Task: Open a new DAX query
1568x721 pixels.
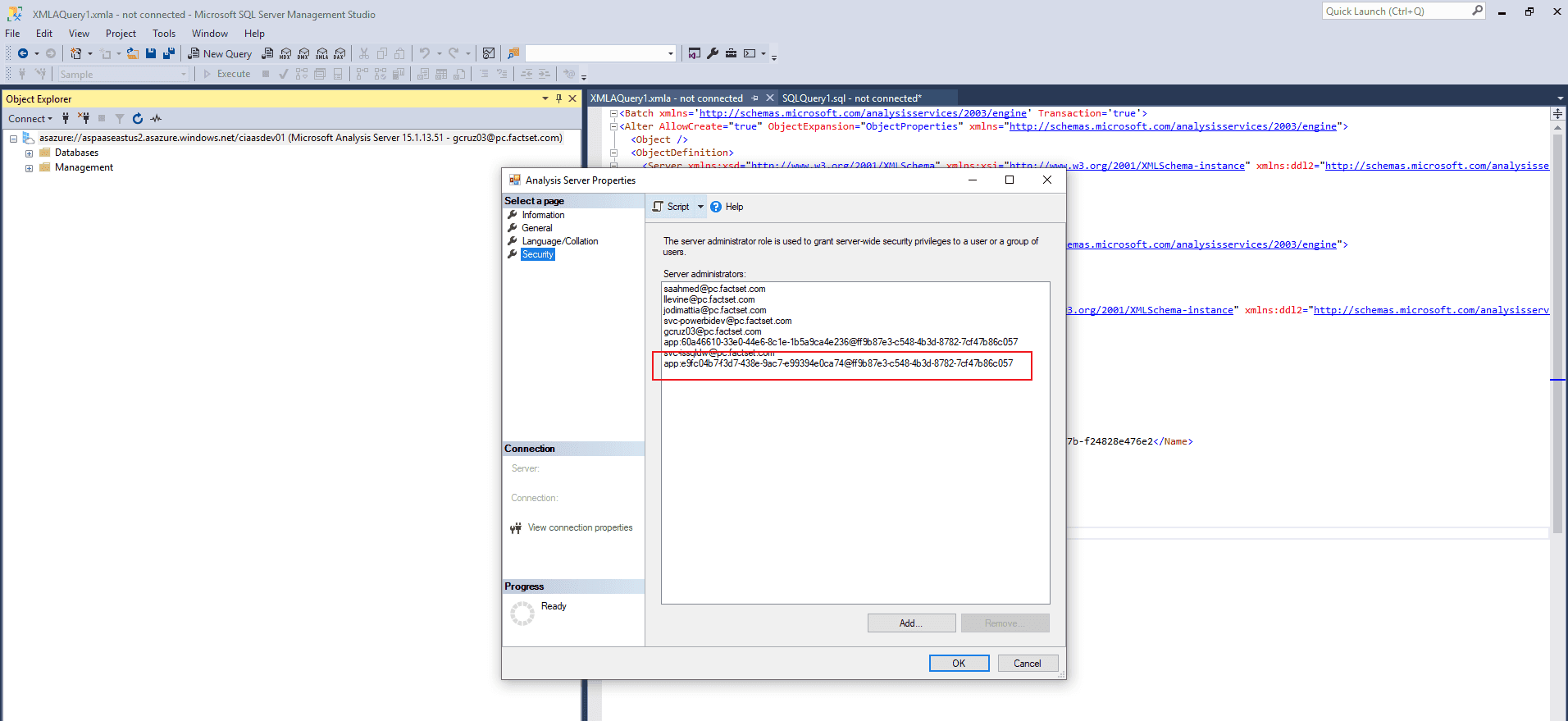Action: click(x=340, y=53)
